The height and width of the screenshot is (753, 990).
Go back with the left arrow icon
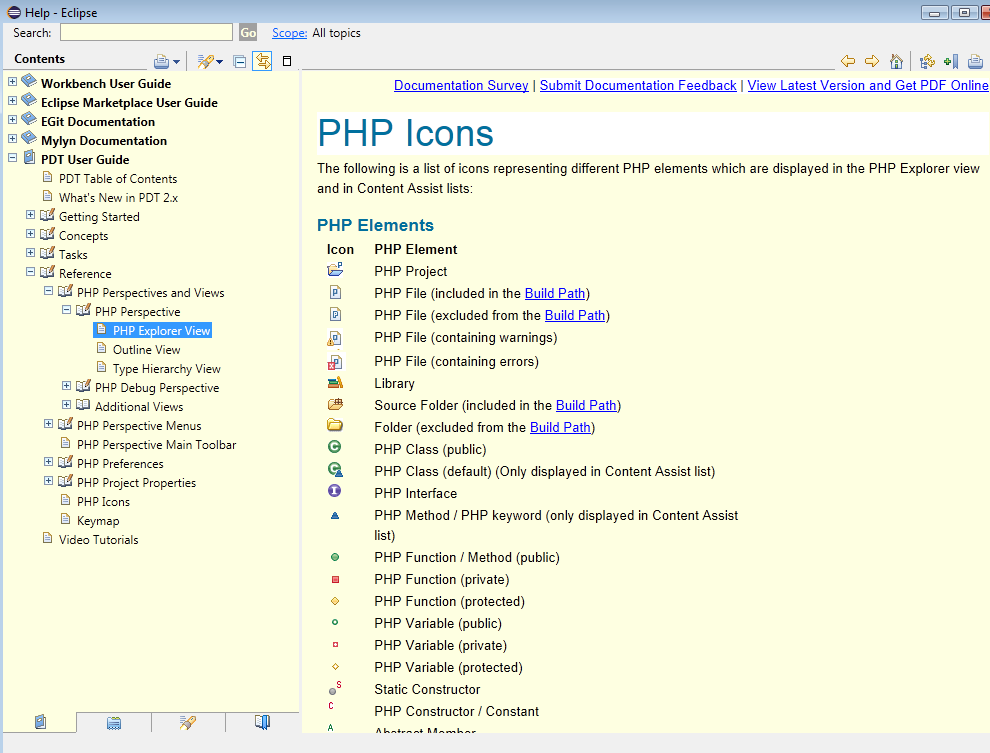point(848,61)
